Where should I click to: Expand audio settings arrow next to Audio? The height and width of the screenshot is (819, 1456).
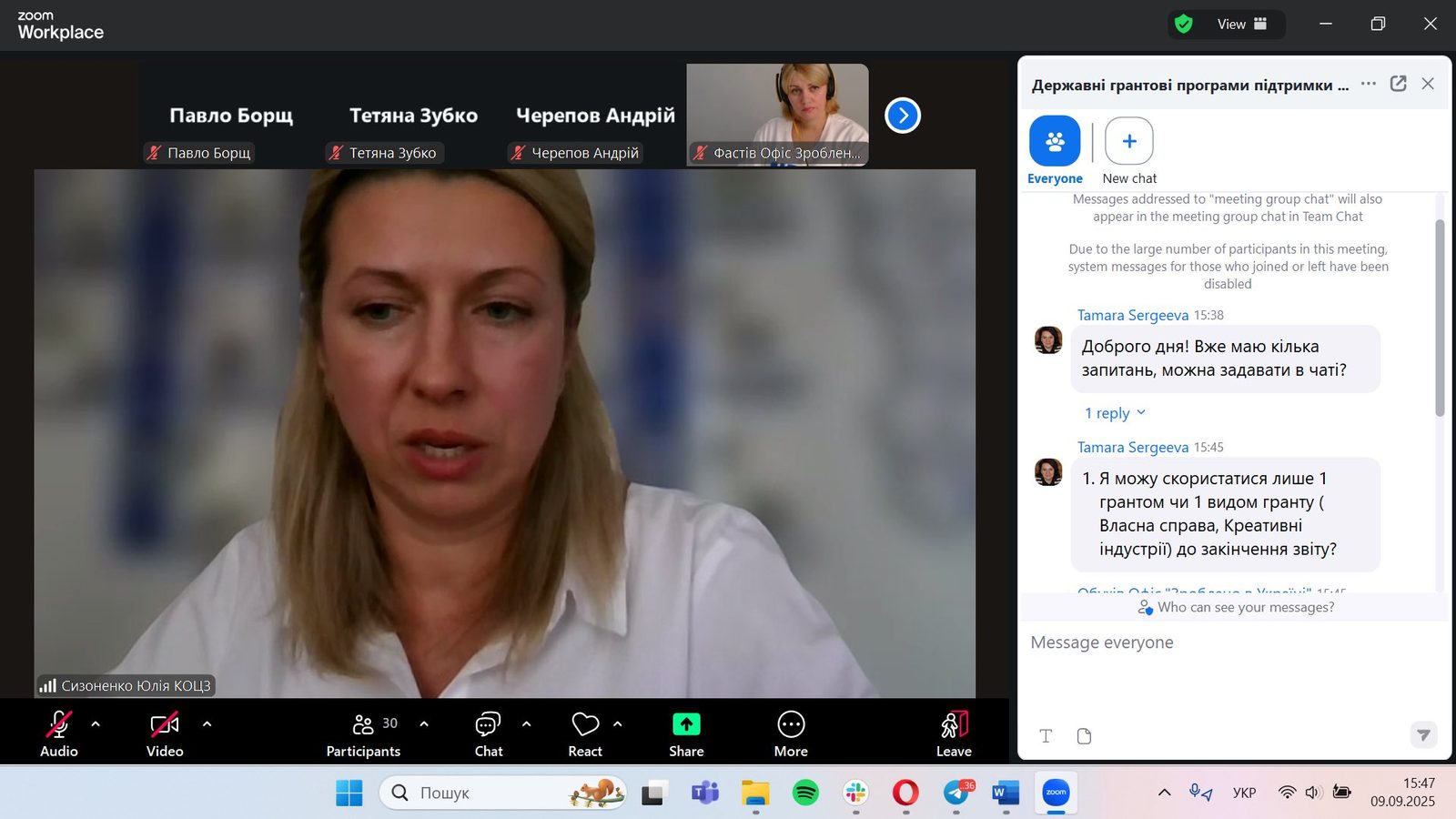tap(96, 724)
